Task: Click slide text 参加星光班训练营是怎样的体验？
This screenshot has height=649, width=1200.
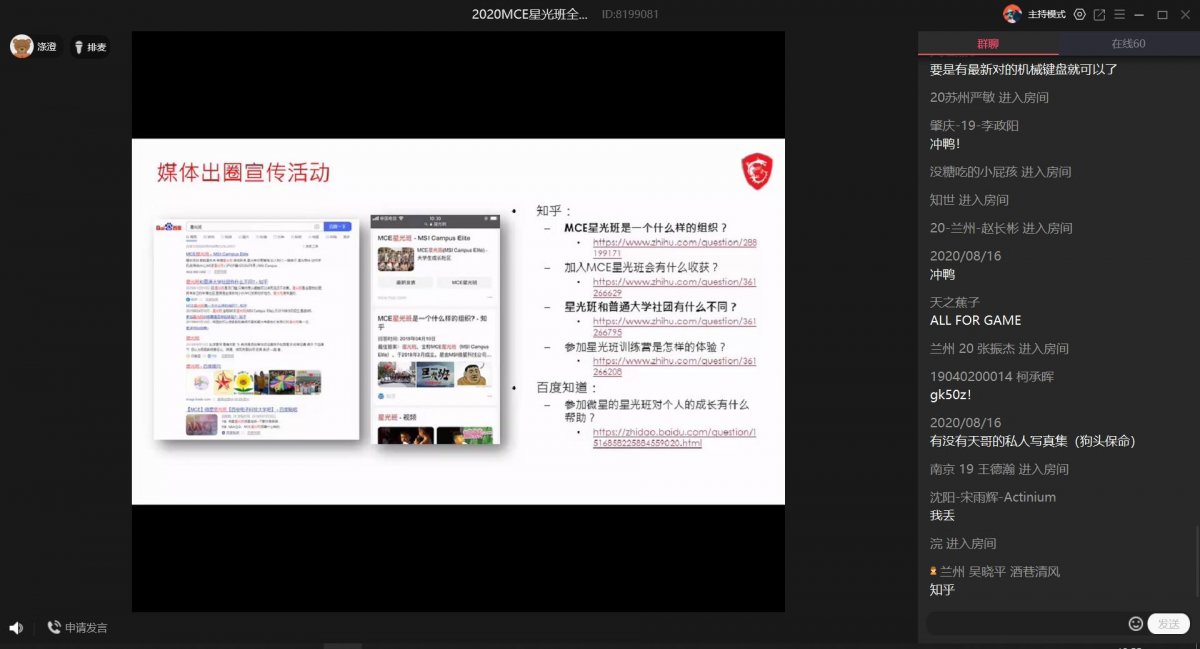Action: pos(645,347)
